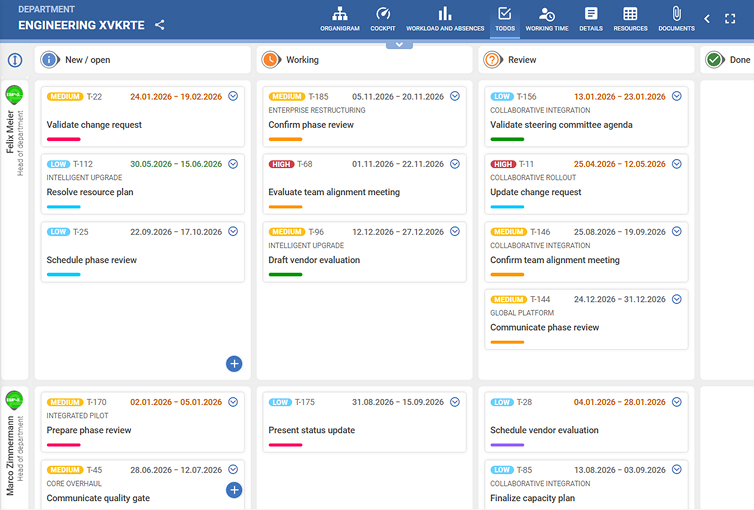Click the Done column checkmark icon
The height and width of the screenshot is (510, 754).
pos(714,60)
